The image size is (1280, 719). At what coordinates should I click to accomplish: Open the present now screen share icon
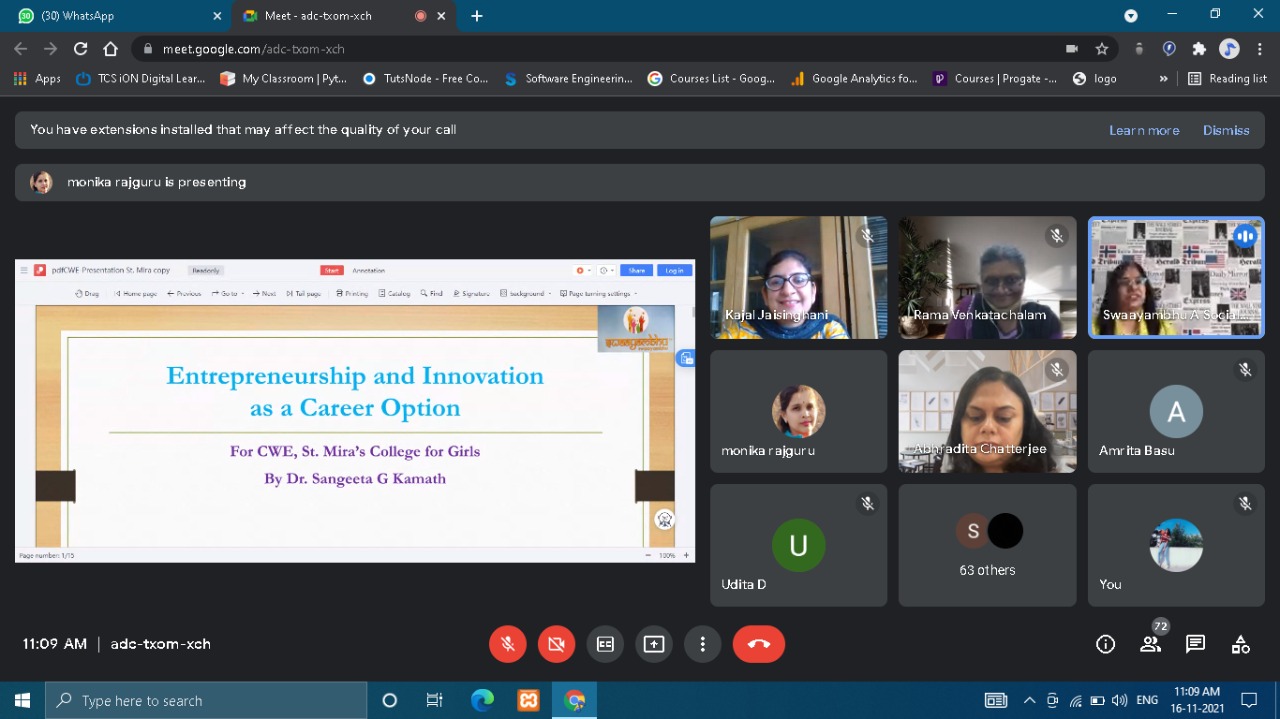coord(654,644)
